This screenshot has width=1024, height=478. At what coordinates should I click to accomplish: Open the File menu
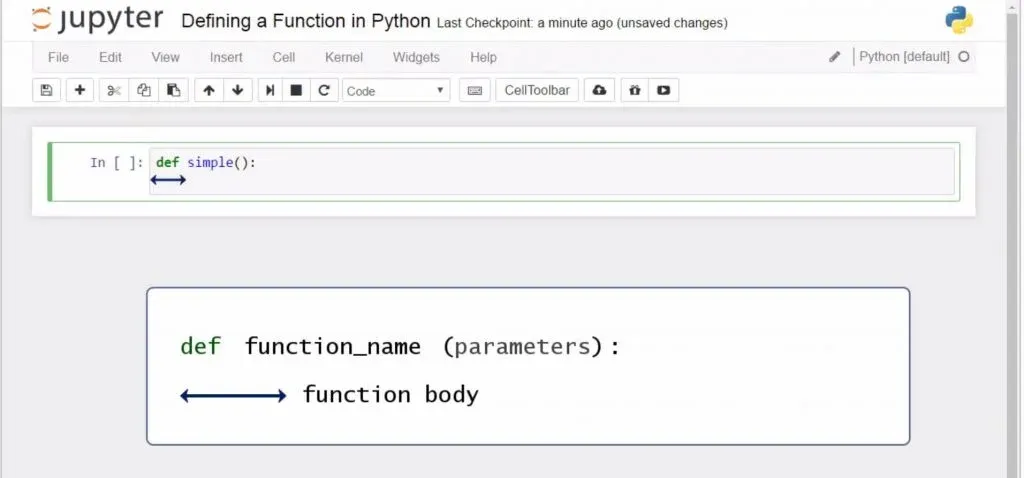point(58,58)
